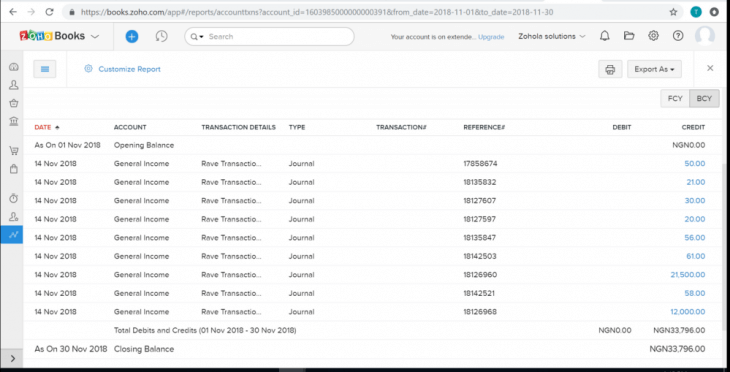Go back with the browser back arrow
This screenshot has height=372, width=730.
(13, 12)
